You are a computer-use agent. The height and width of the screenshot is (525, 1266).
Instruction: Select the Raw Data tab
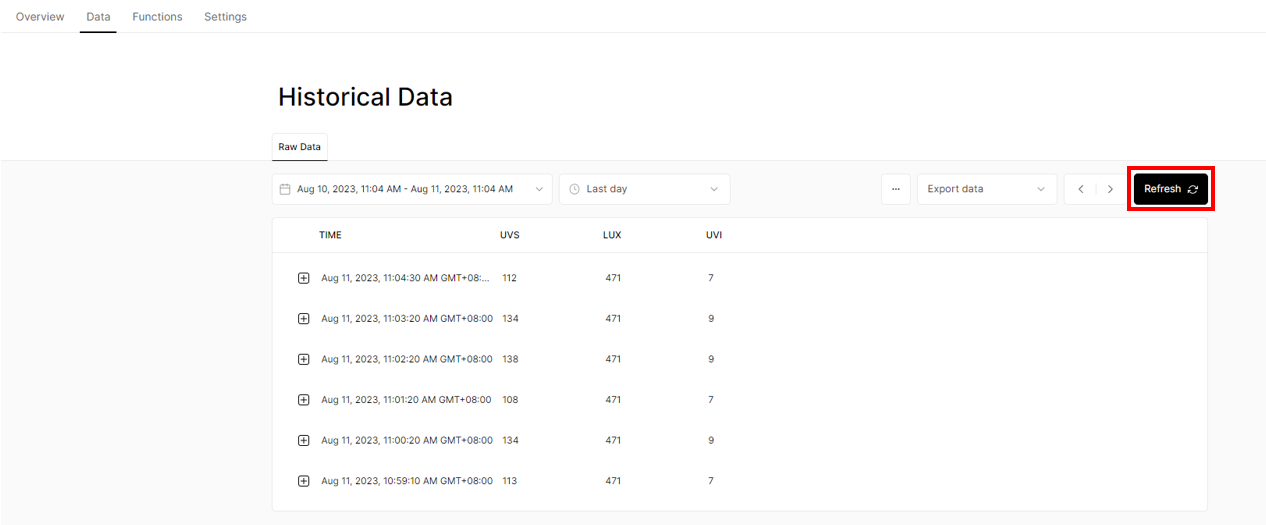coord(300,147)
